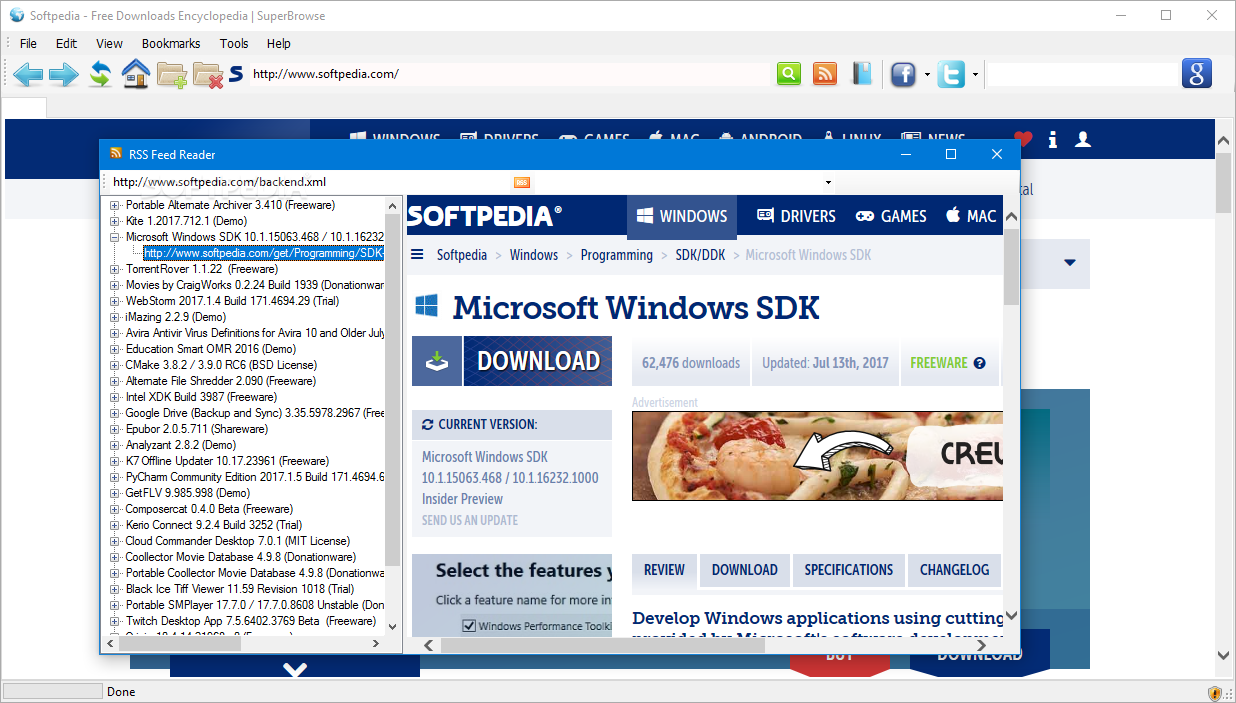Click the info icon on Softpedia header
Viewport: 1236px width, 703px height.
(x=1053, y=140)
